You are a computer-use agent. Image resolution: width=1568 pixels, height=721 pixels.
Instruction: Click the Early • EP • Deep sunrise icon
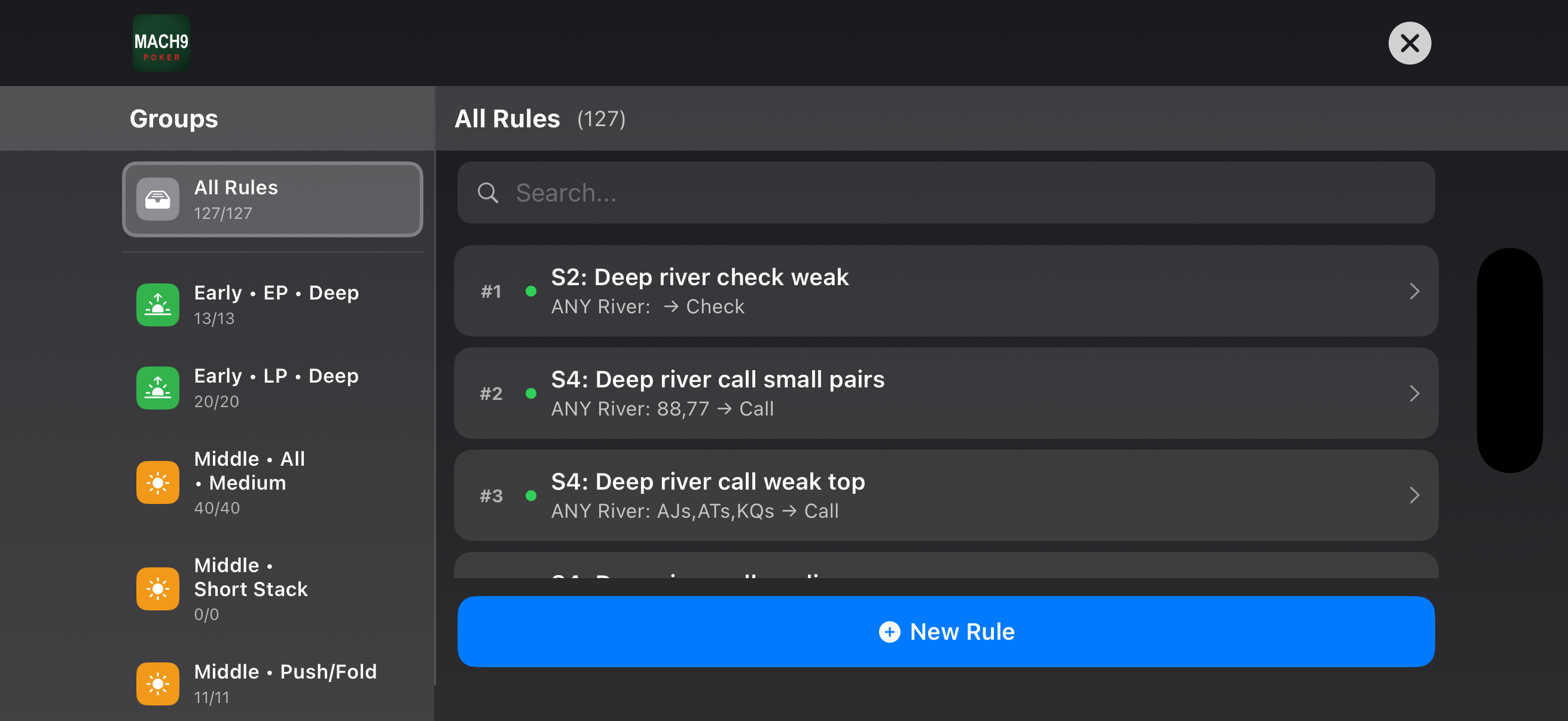[x=158, y=304]
